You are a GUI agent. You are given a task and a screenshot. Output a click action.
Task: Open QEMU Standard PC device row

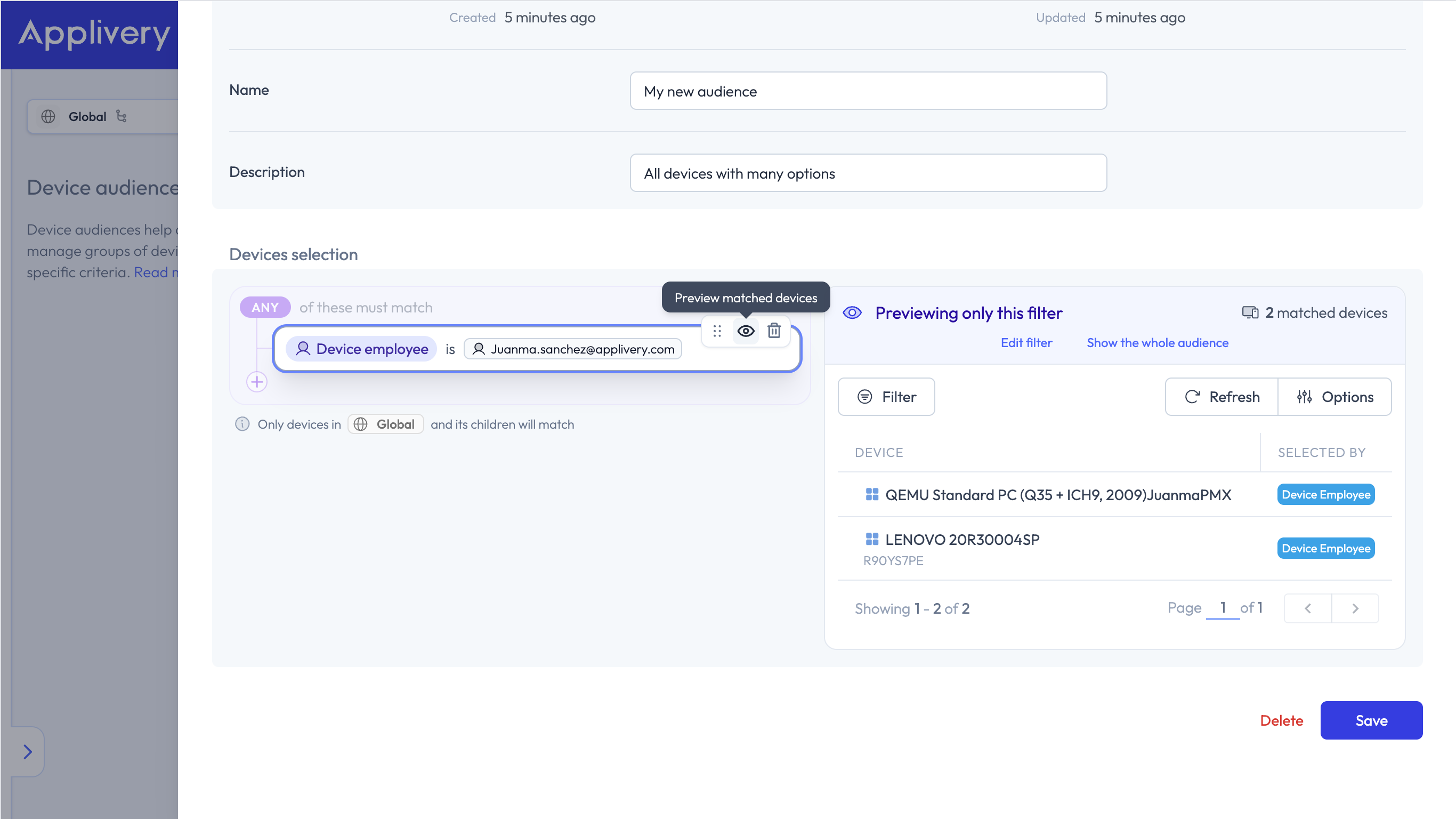pos(1114,495)
